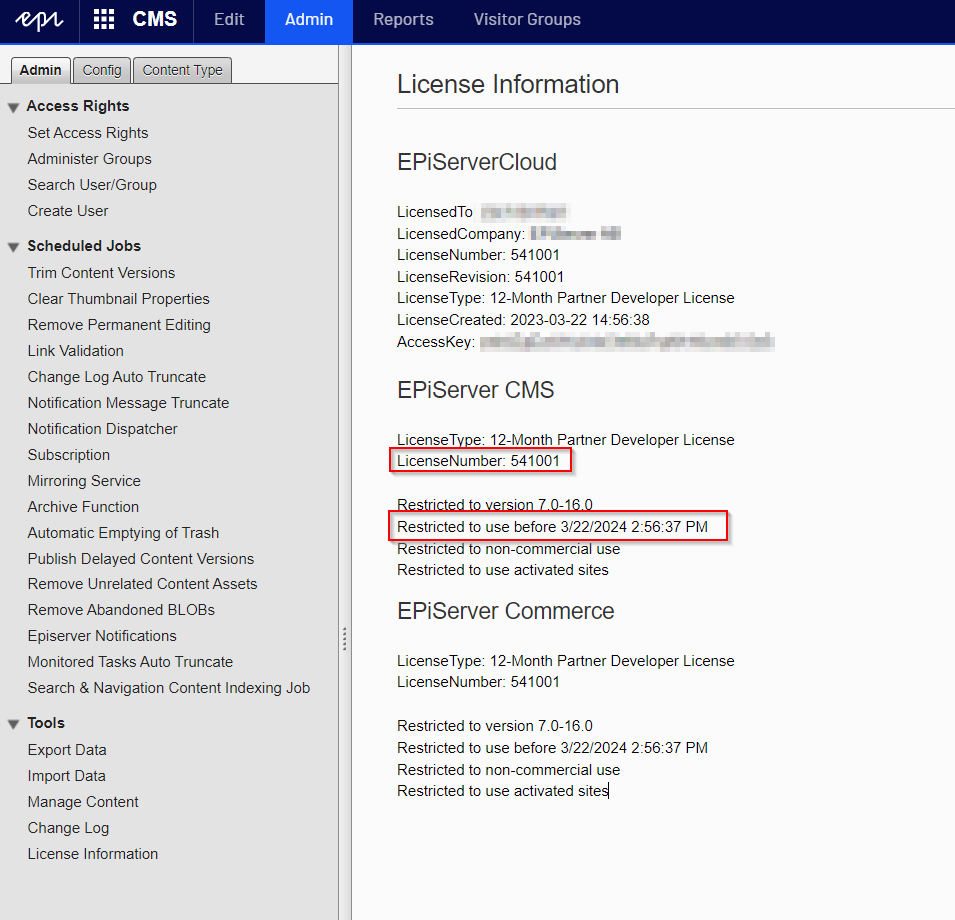Switch to the Admin sidebar tab
The width and height of the screenshot is (955, 920).
(x=41, y=70)
